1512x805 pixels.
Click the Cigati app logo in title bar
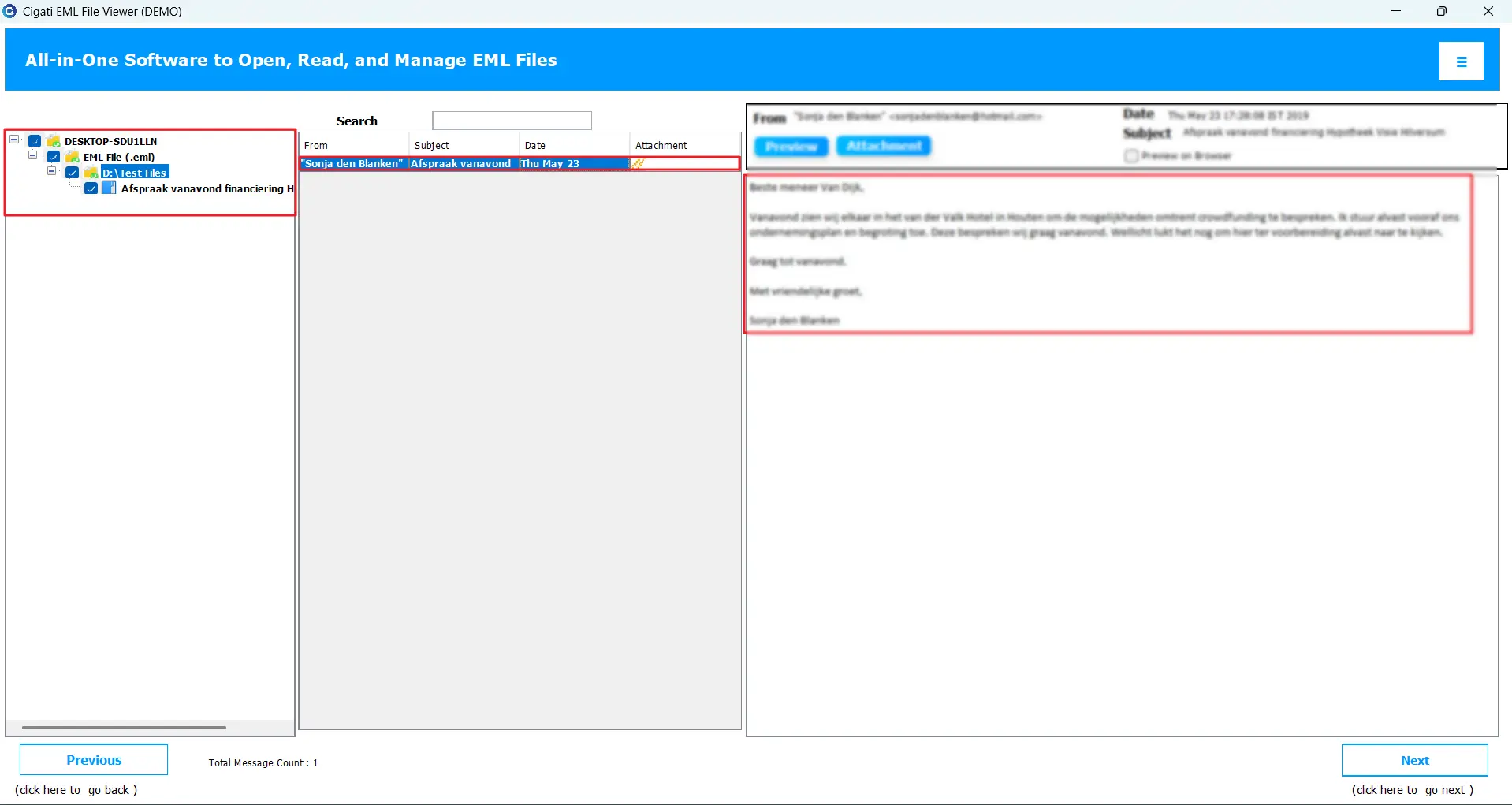[x=9, y=11]
